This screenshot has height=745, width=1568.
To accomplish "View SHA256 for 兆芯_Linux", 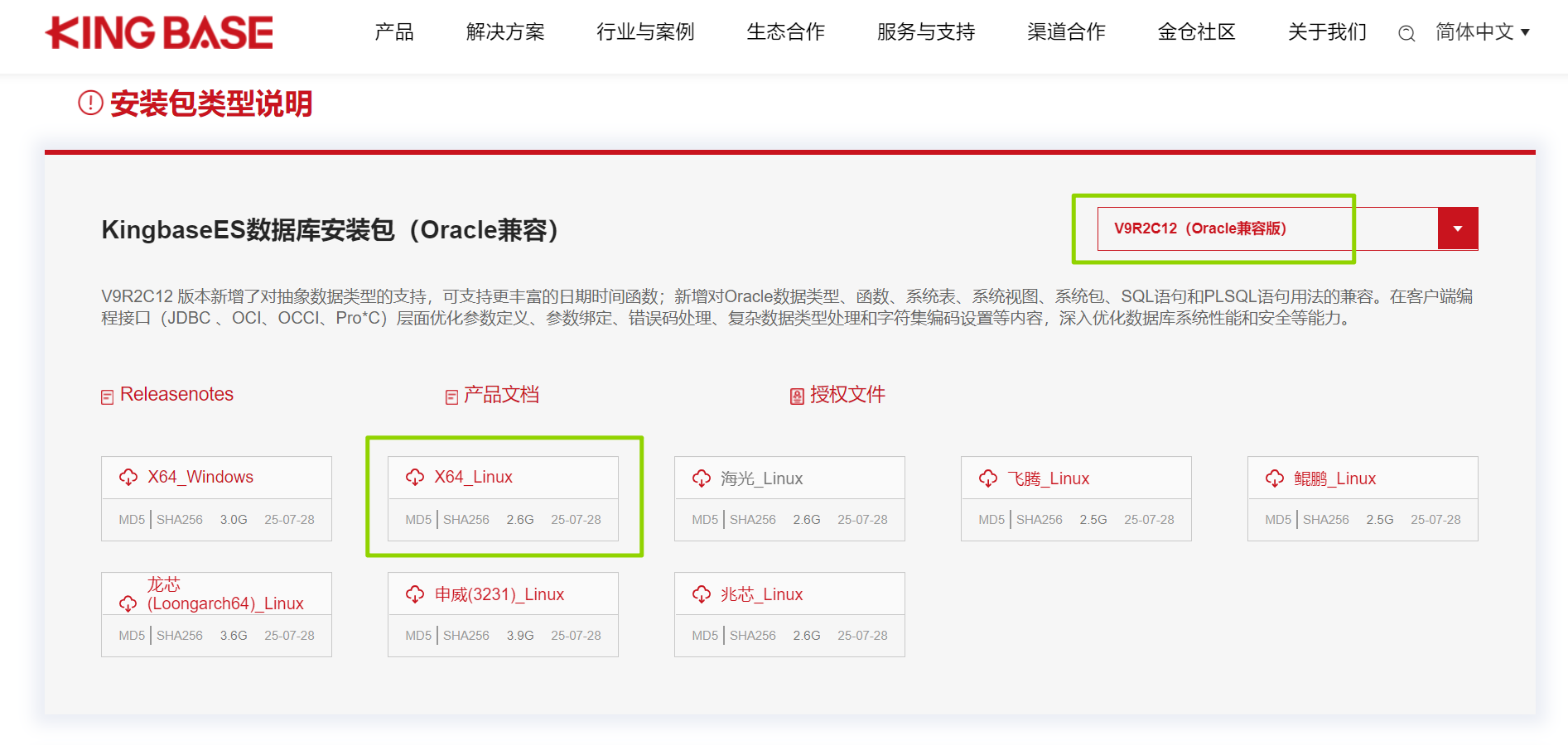I will point(753,636).
